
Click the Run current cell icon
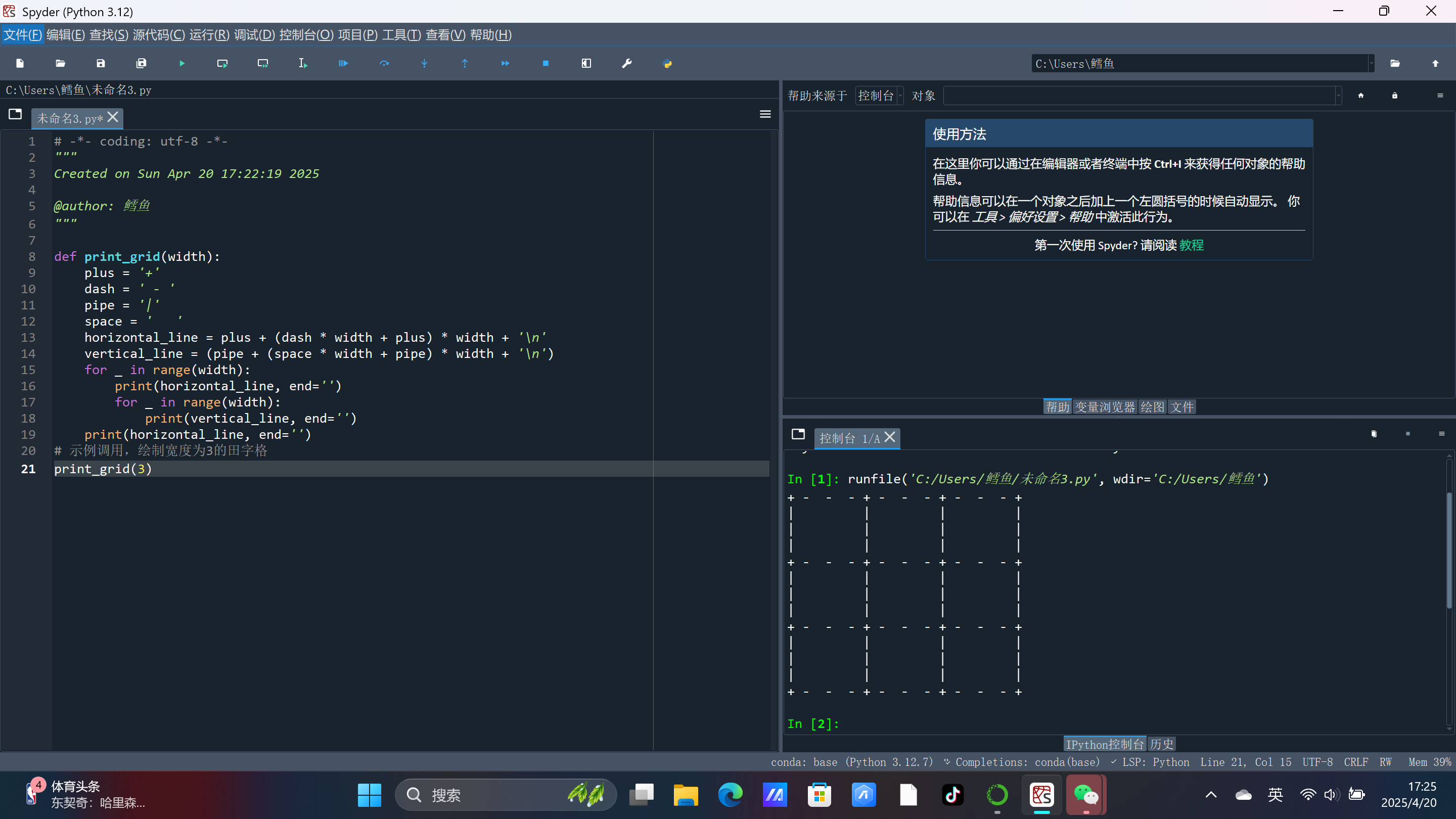point(222,63)
